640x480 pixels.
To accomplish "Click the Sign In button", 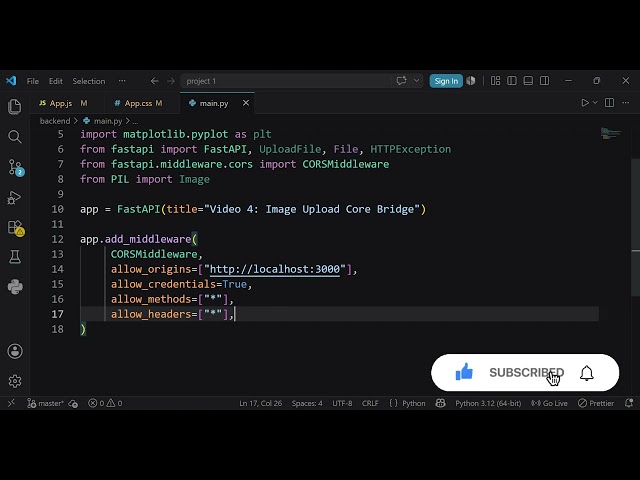I will point(446,81).
